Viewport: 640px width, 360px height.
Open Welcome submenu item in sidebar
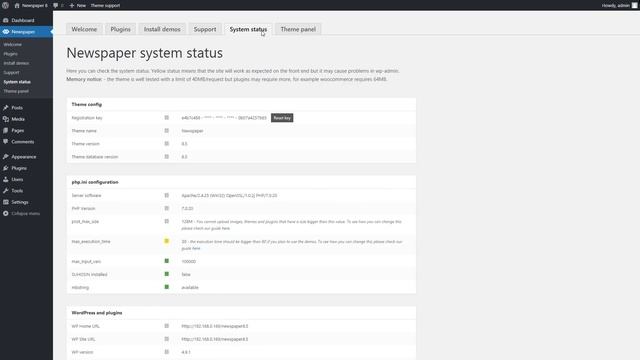tap(13, 44)
